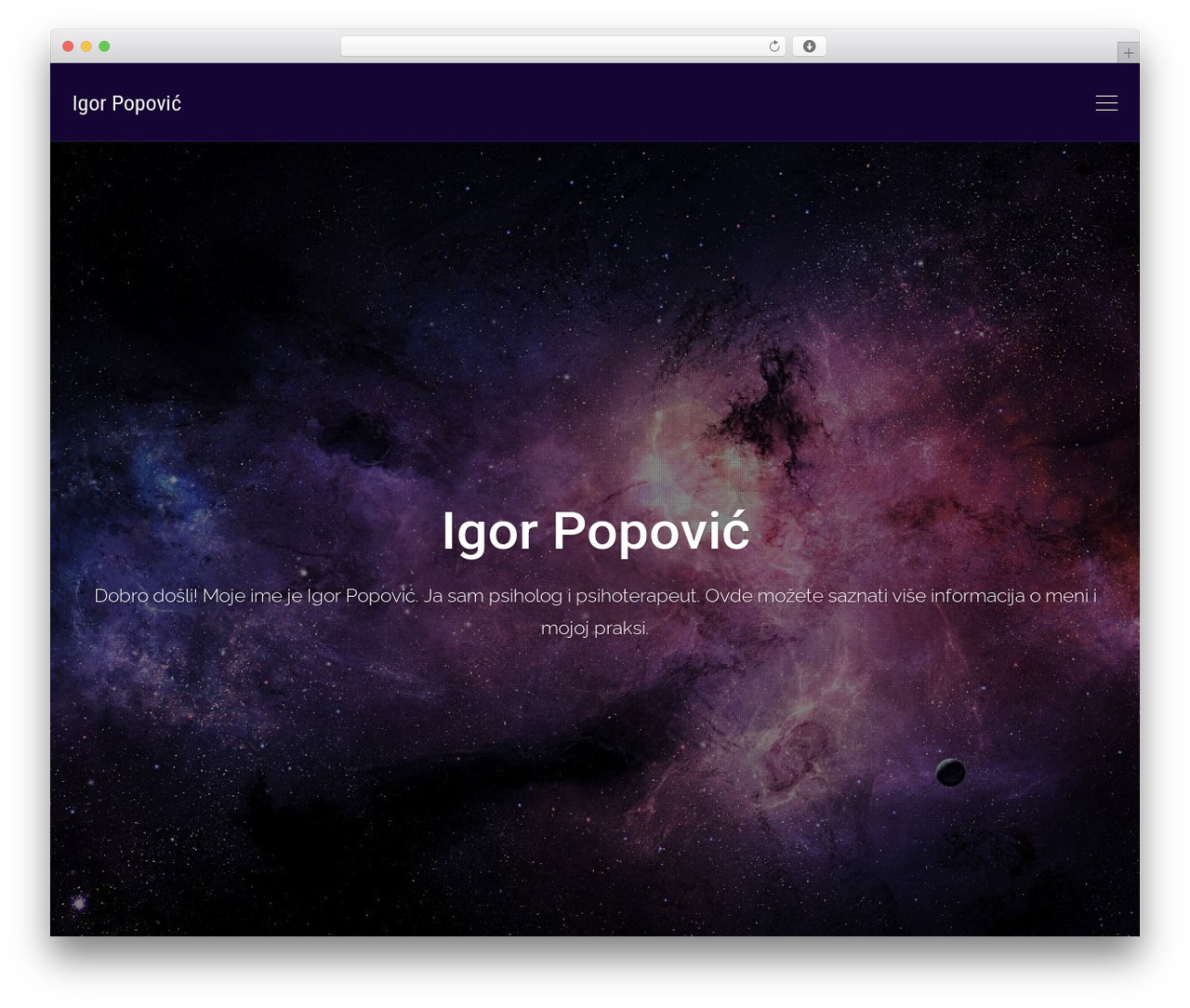The image size is (1190, 1008).
Task: Open the browser downloads button
Action: 809,46
